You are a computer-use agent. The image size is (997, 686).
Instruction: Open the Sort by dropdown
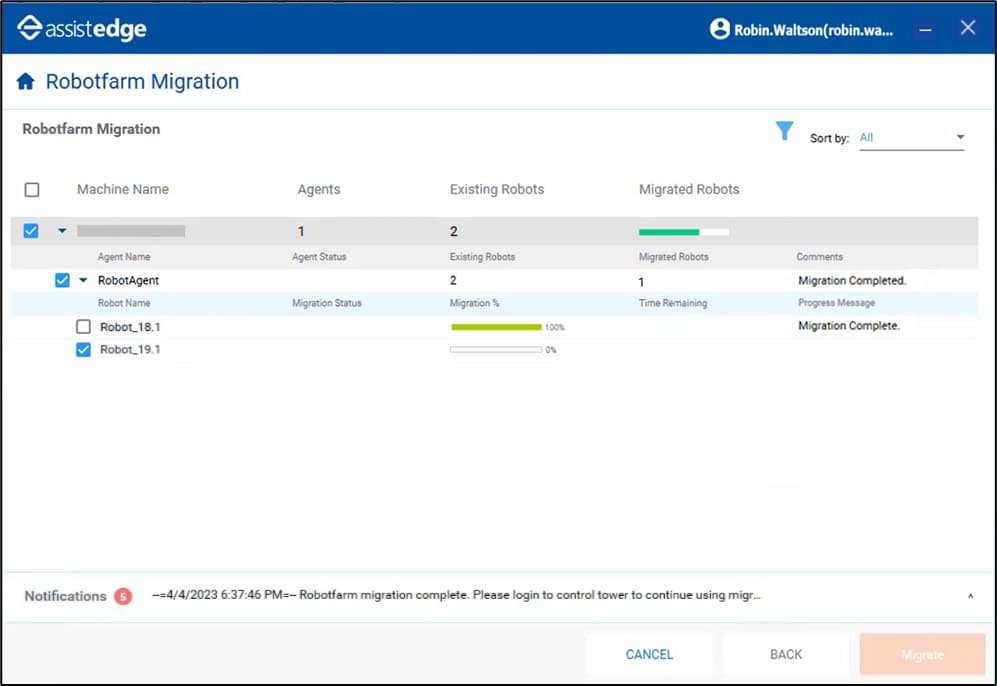(x=912, y=138)
